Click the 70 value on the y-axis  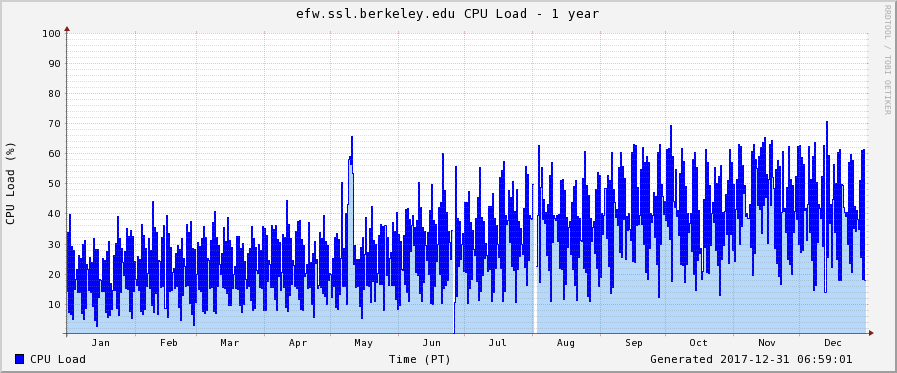[55, 124]
